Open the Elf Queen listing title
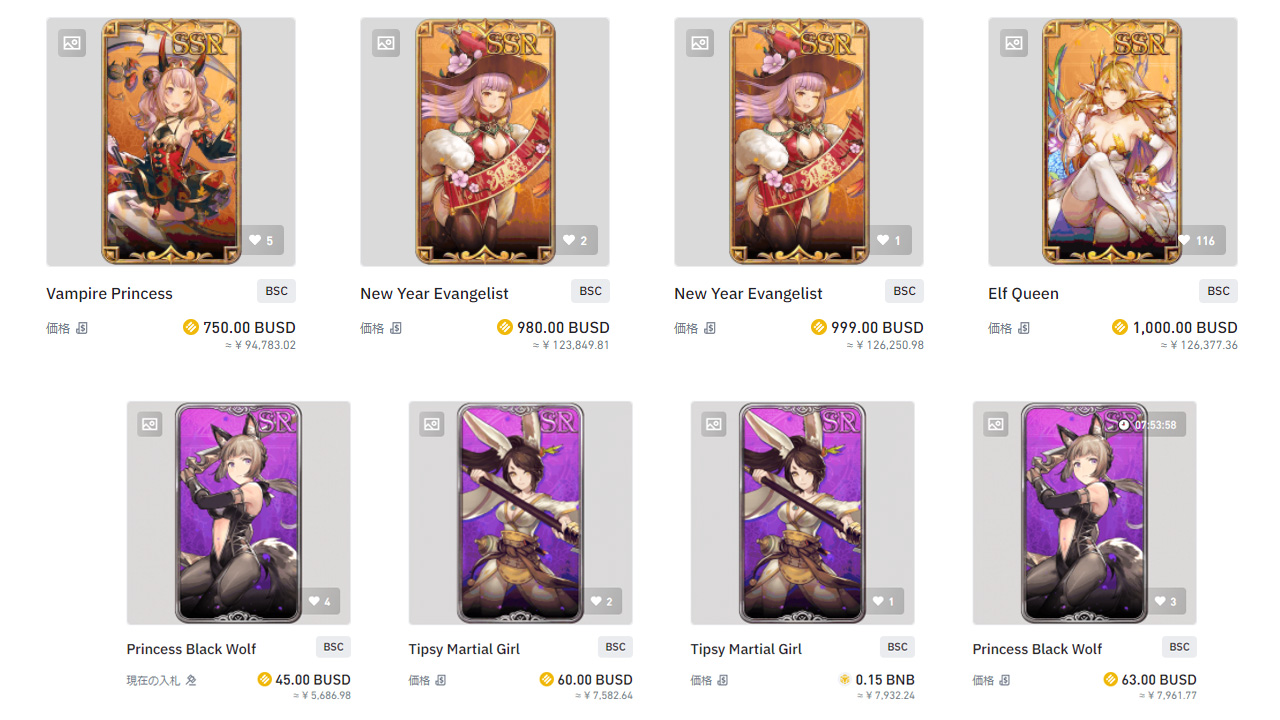The width and height of the screenshot is (1280, 720). 1023,293
